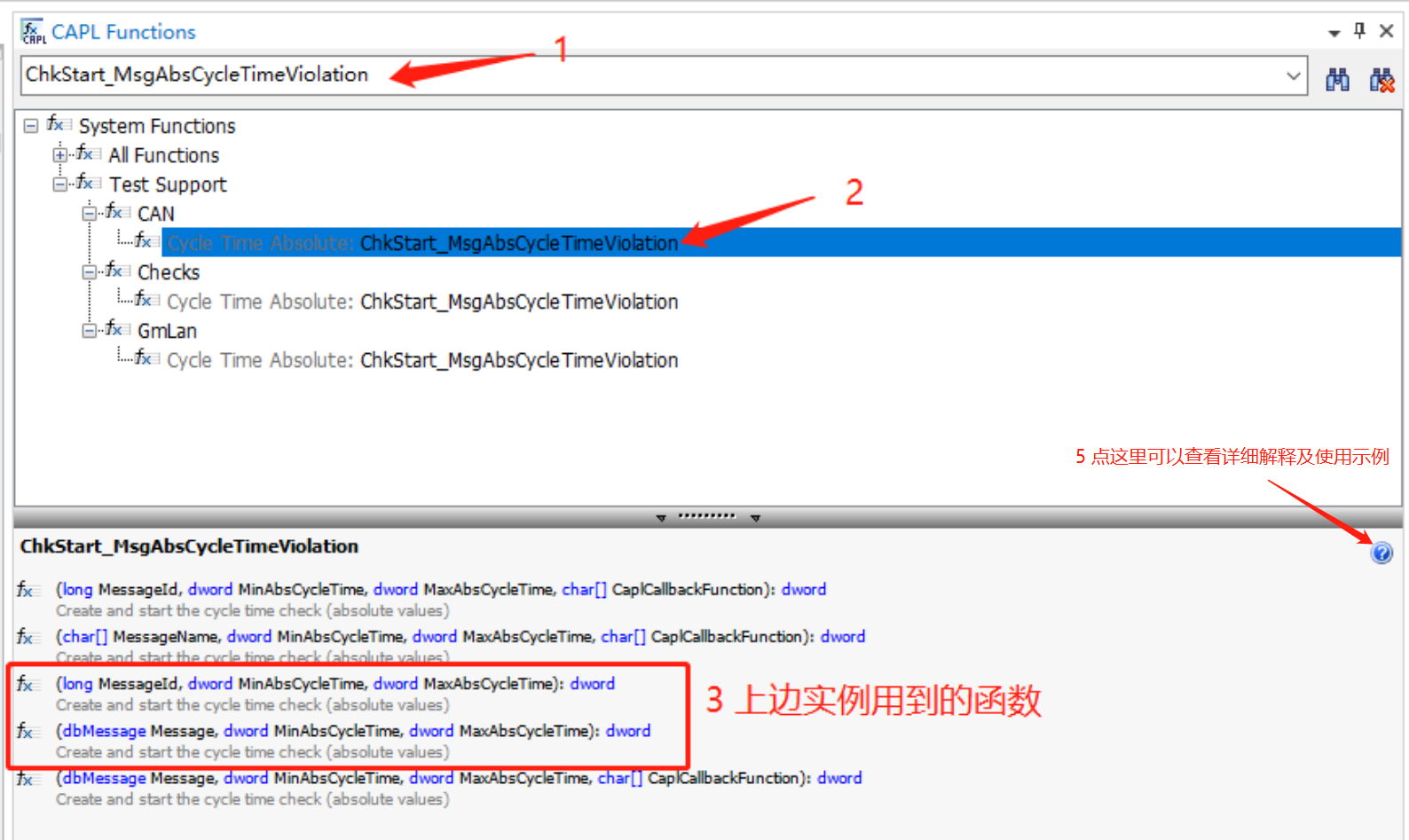
Task: Click fx icon of last dbMessage overload
Action: [x=28, y=779]
